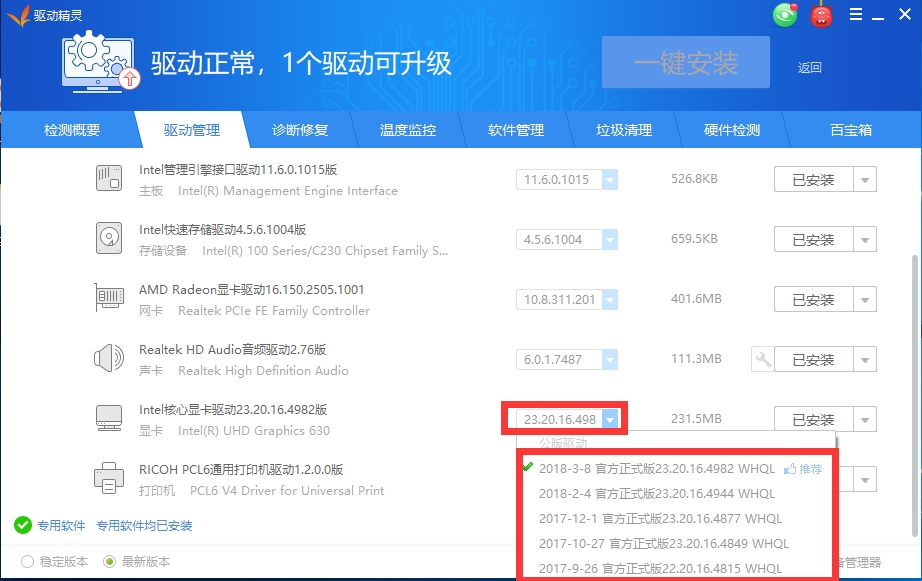Click 已安装 button for Intel核心显卡驱动
The image size is (922, 581).
(814, 419)
